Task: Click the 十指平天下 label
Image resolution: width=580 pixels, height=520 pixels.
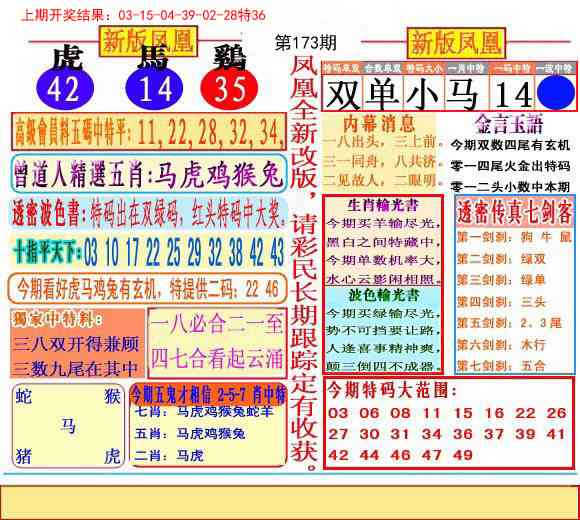Action: [x=47, y=252]
